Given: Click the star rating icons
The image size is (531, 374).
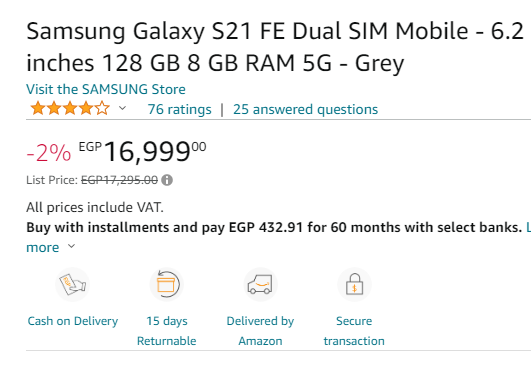Looking at the screenshot, I should (70, 109).
